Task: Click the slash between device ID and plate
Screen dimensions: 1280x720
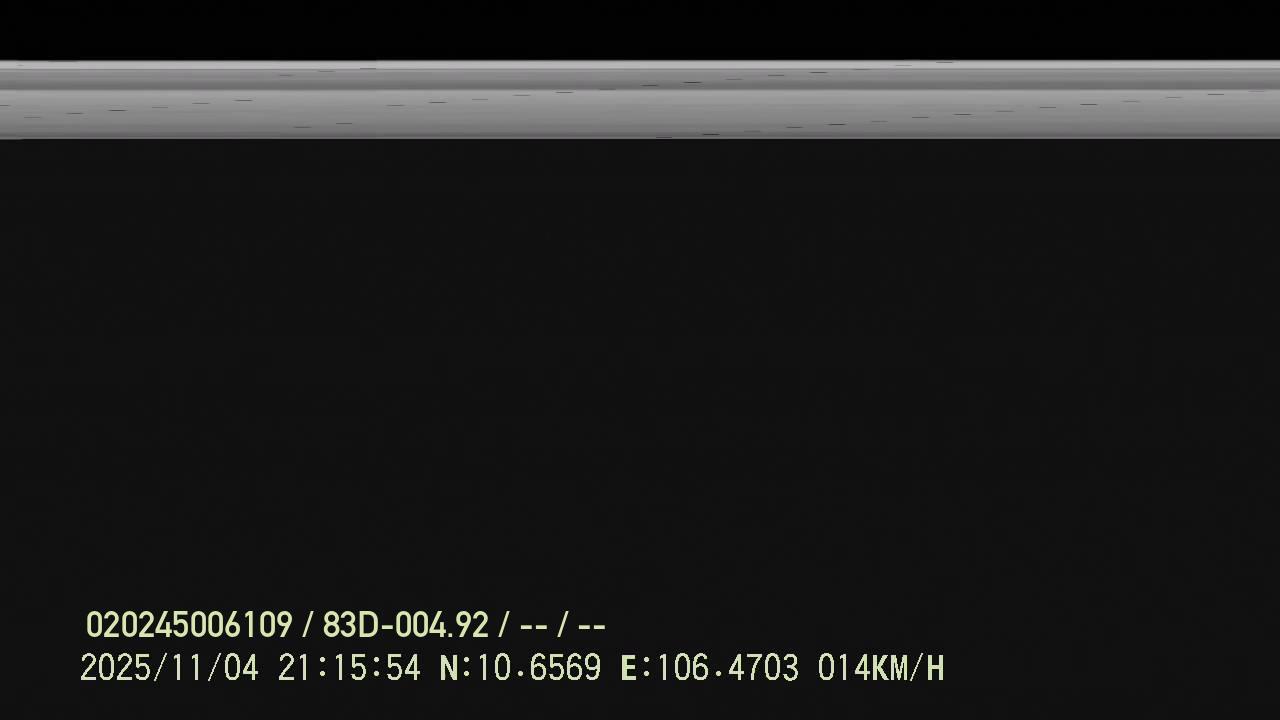Action: pos(307,626)
